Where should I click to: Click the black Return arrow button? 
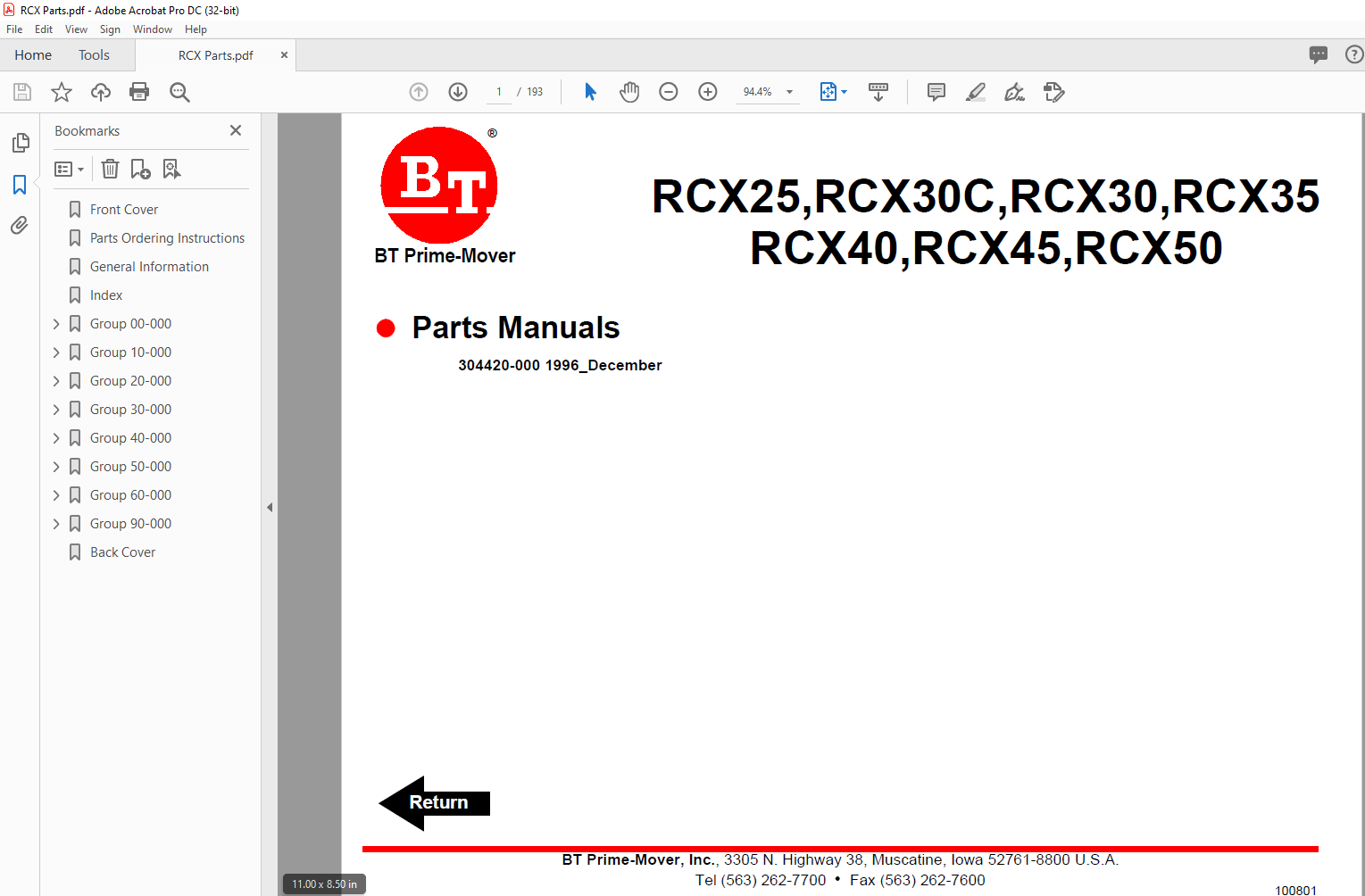coord(435,803)
